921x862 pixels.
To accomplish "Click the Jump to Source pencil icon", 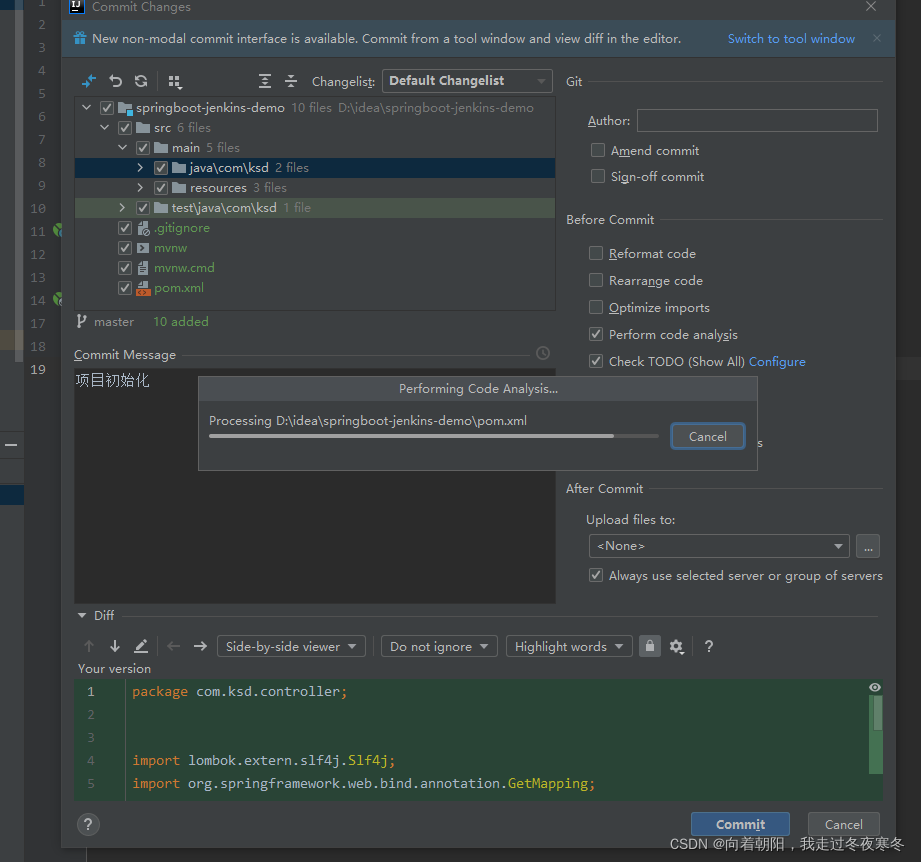I will [x=141, y=646].
